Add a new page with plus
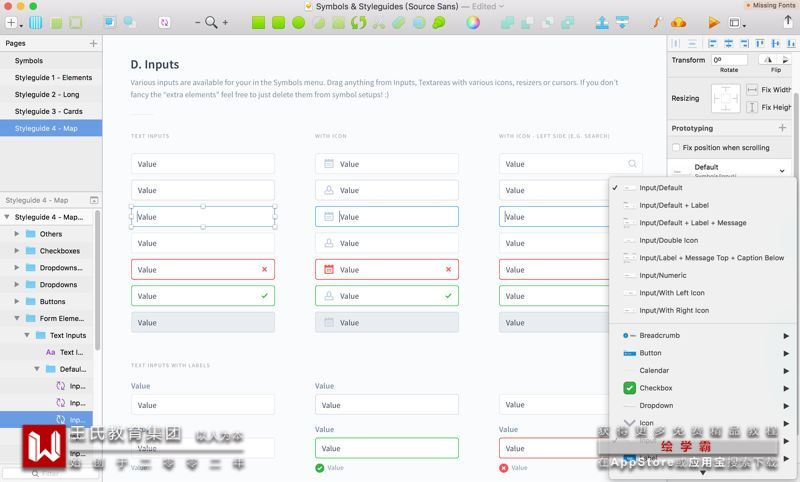Viewport: 800px width, 482px height. coord(93,43)
